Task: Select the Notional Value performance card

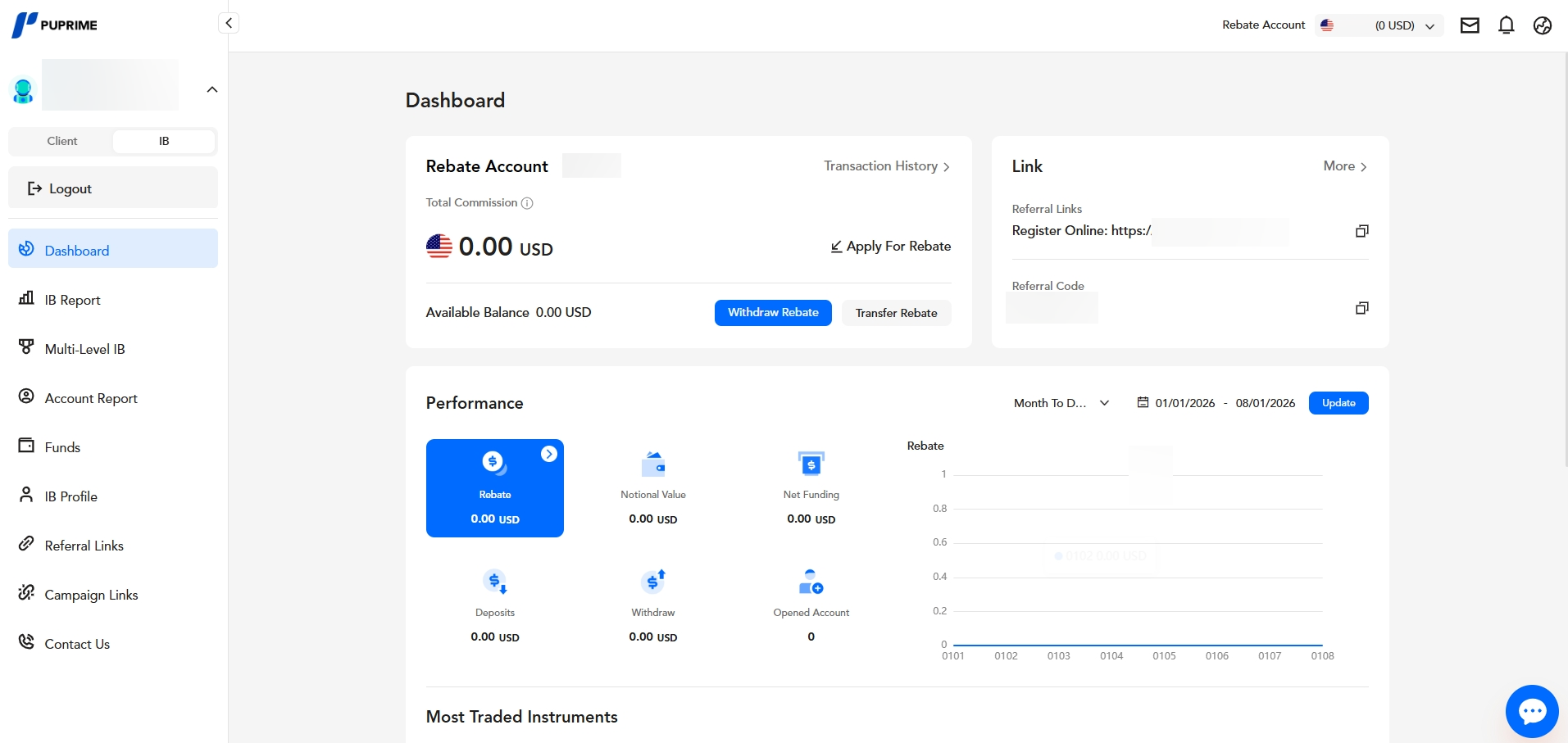Action: click(652, 488)
